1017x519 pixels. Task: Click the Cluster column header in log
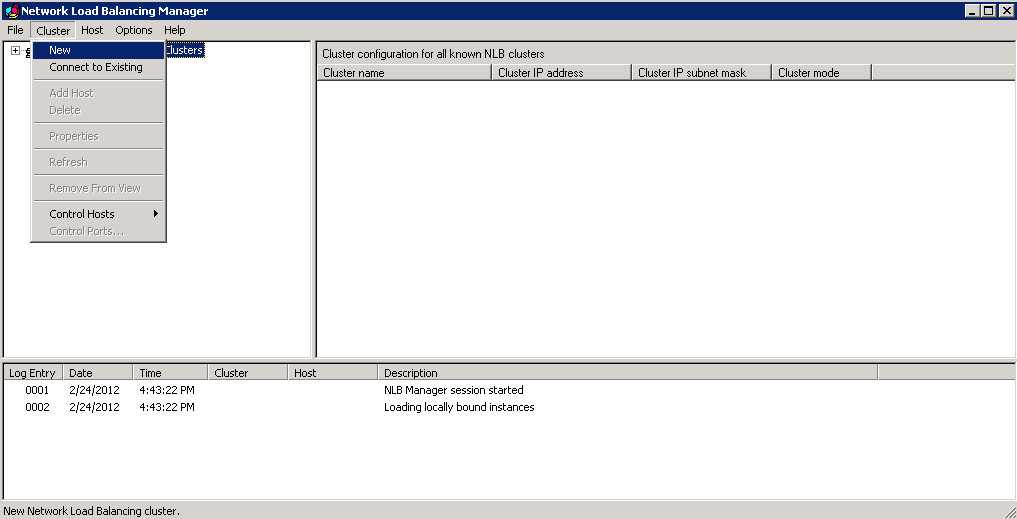tap(248, 372)
